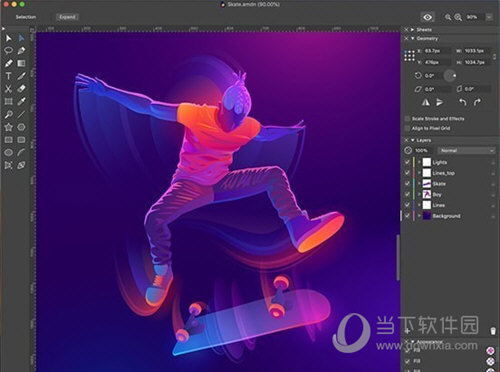Click the Background layer color thumbnail
500x372 pixels.
pos(427,216)
